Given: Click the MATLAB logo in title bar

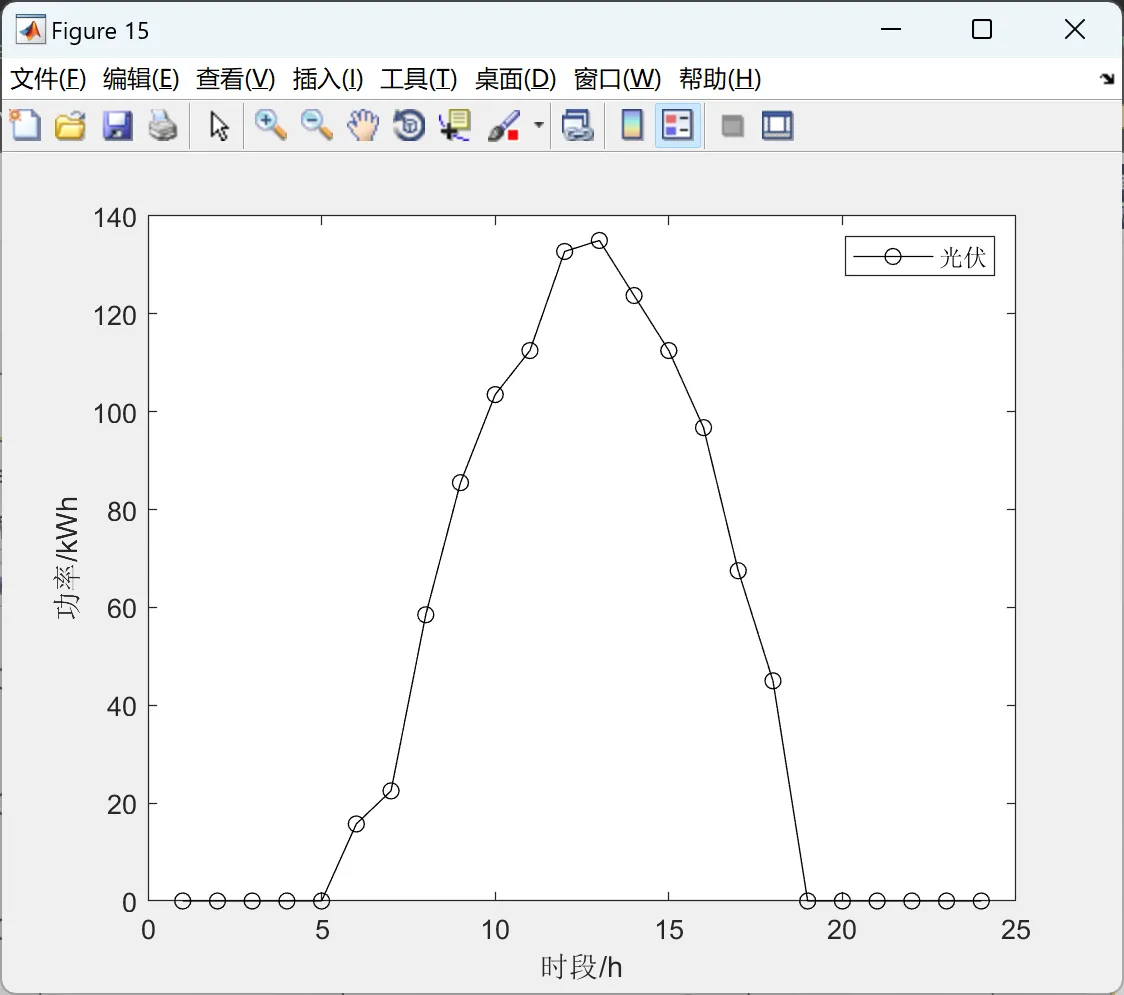Looking at the screenshot, I should click(x=30, y=30).
